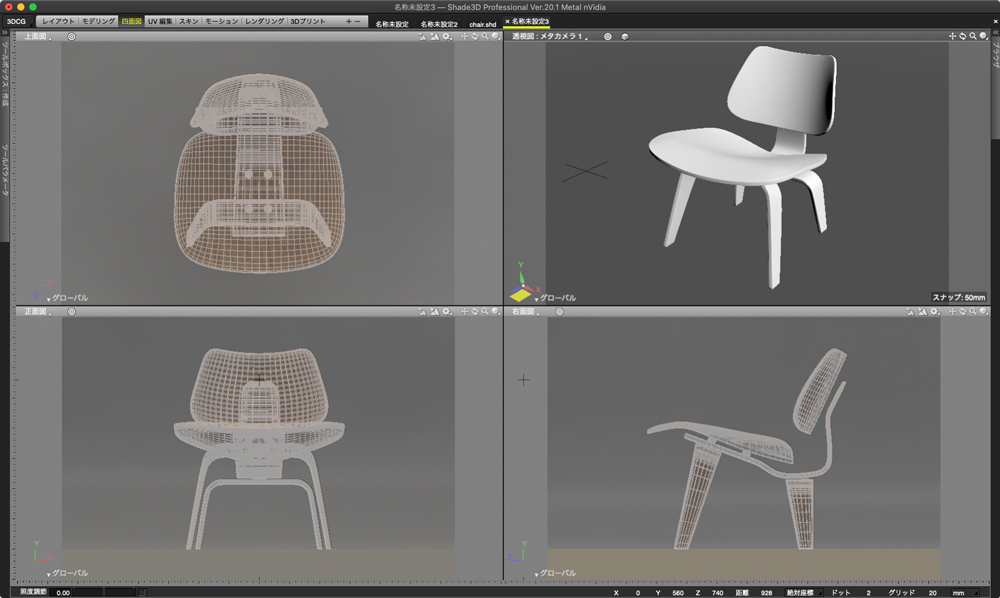Click the cube icon in the perspective view header
1000x598 pixels.
pos(625,36)
